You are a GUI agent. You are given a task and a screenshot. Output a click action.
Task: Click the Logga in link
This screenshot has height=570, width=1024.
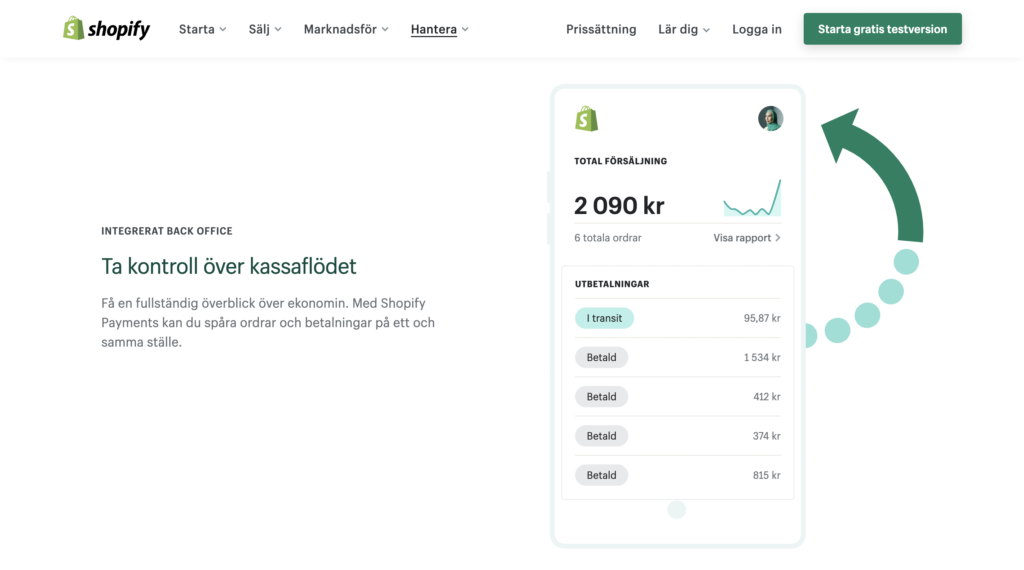point(756,29)
